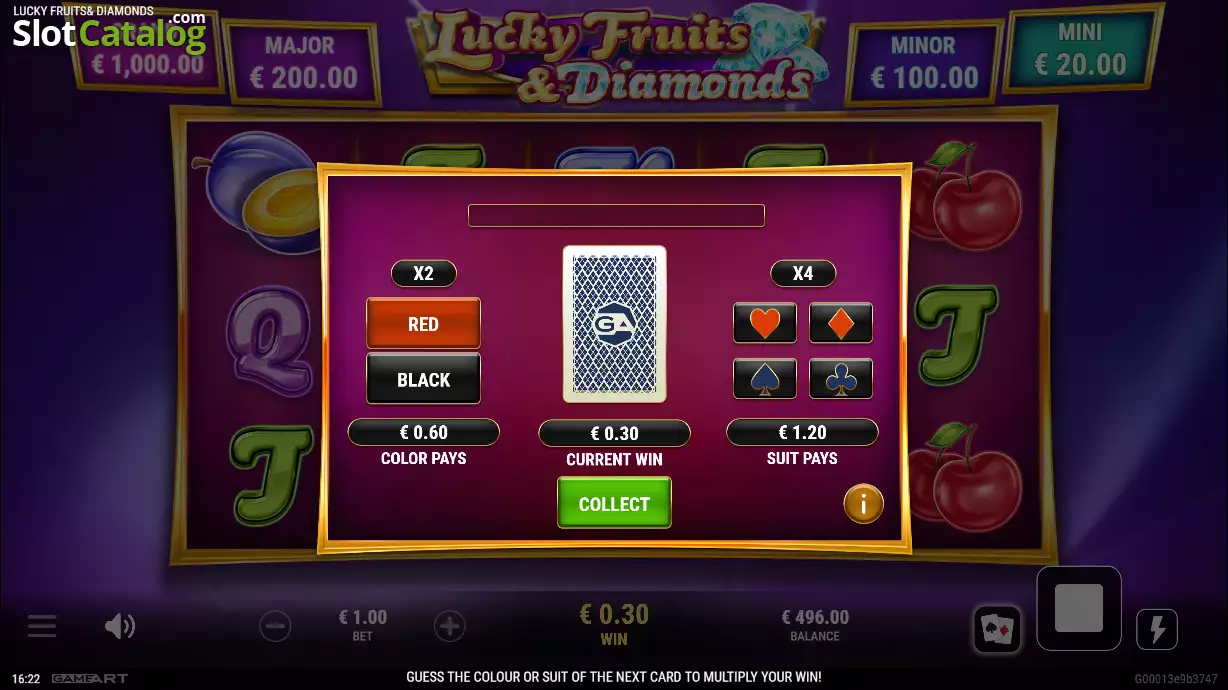Click the card history bar

616,215
